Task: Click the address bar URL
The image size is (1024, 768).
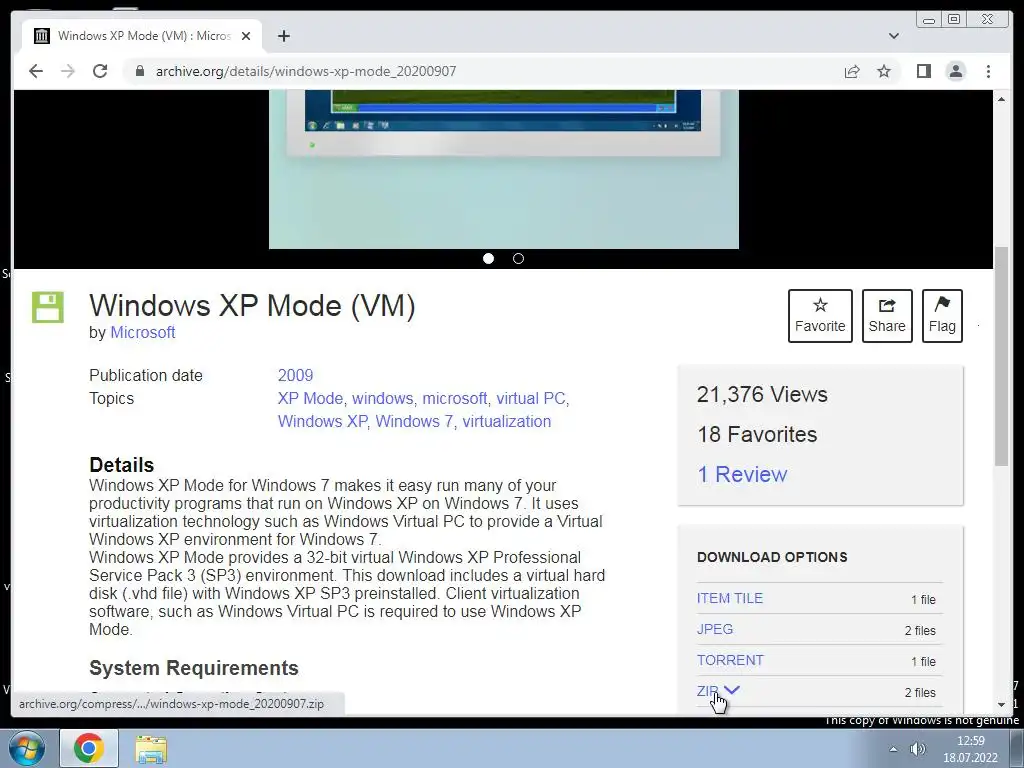Action: tap(306, 71)
